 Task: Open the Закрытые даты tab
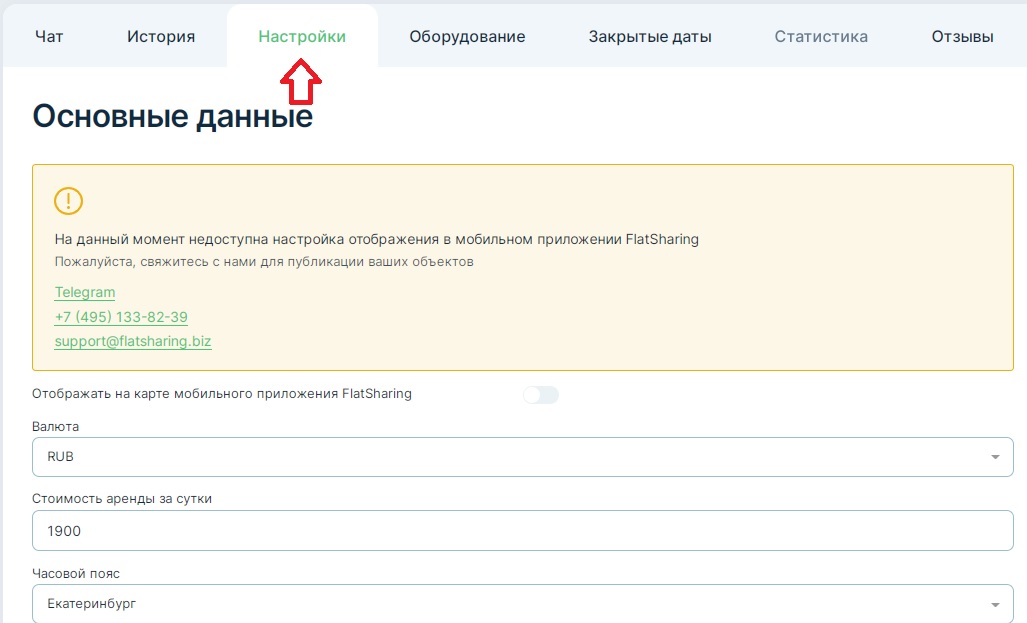[650, 37]
